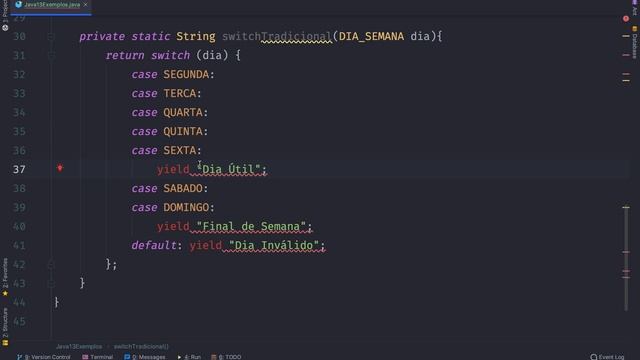Click the Structure icon in left sidebar
The image size is (640, 360).
pyautogui.click(x=5, y=343)
